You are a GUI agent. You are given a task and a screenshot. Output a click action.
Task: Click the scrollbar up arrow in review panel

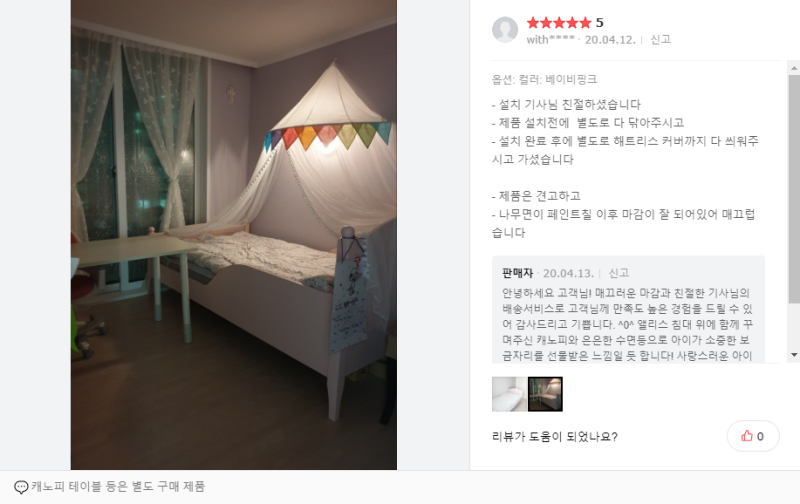[794, 68]
